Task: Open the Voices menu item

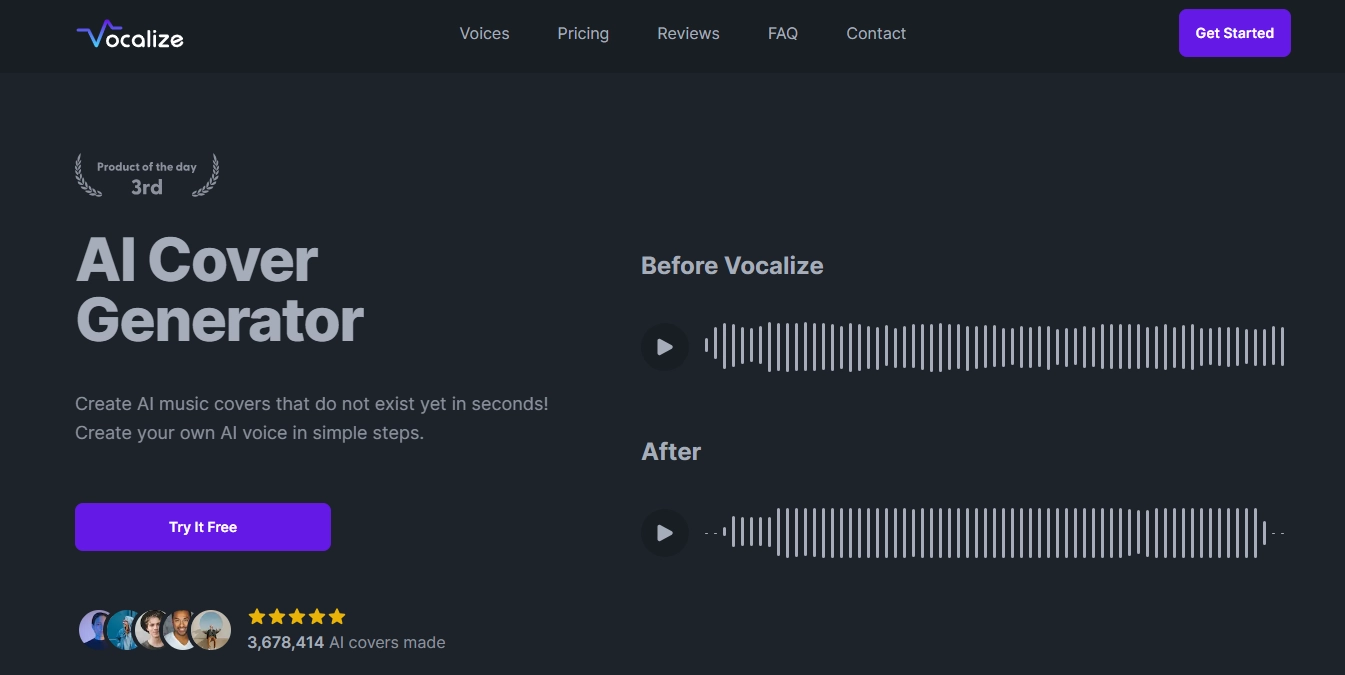Action: click(x=484, y=33)
